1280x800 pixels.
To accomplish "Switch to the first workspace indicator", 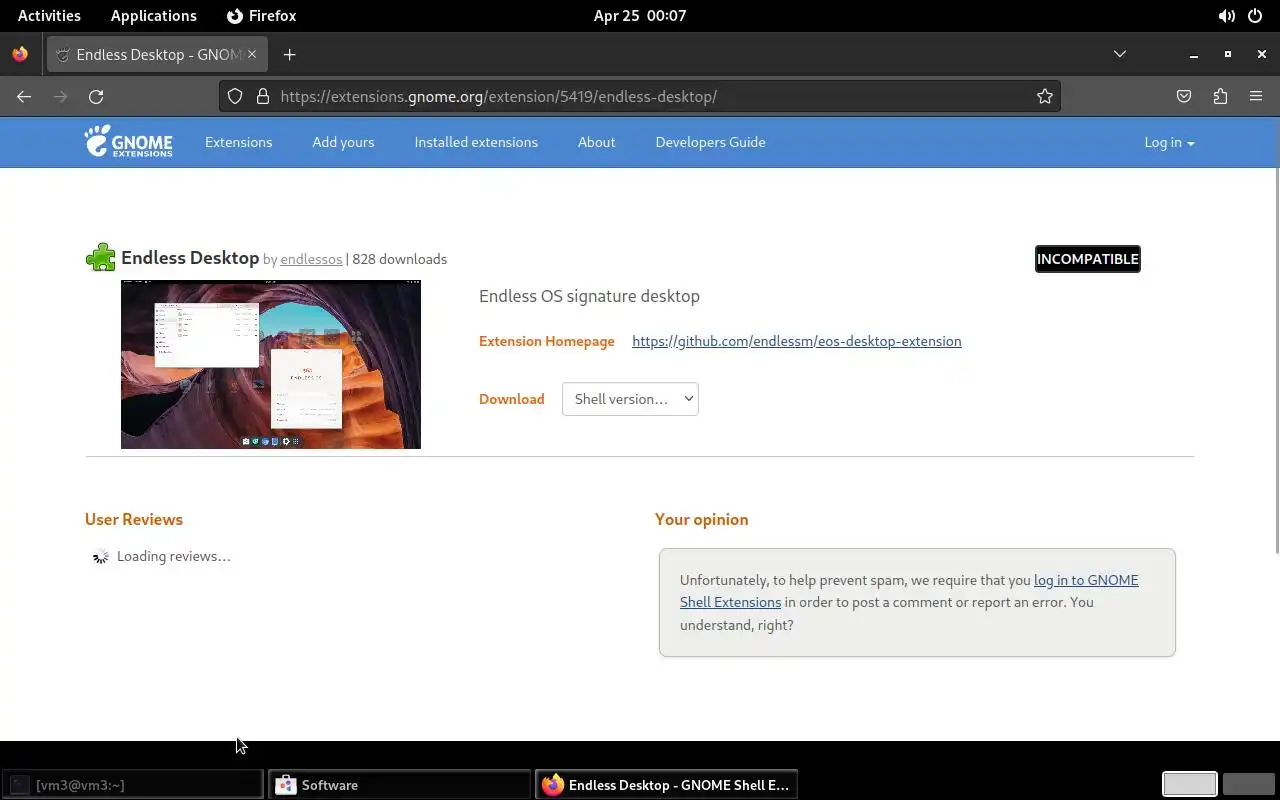I will click(x=1189, y=785).
